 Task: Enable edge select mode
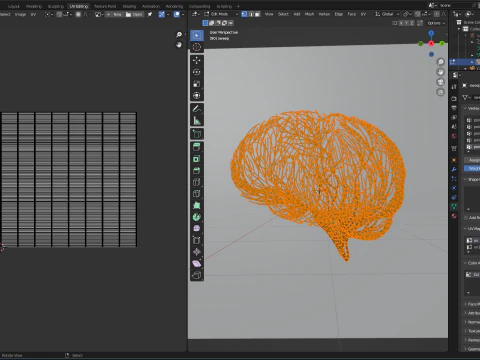pos(251,14)
